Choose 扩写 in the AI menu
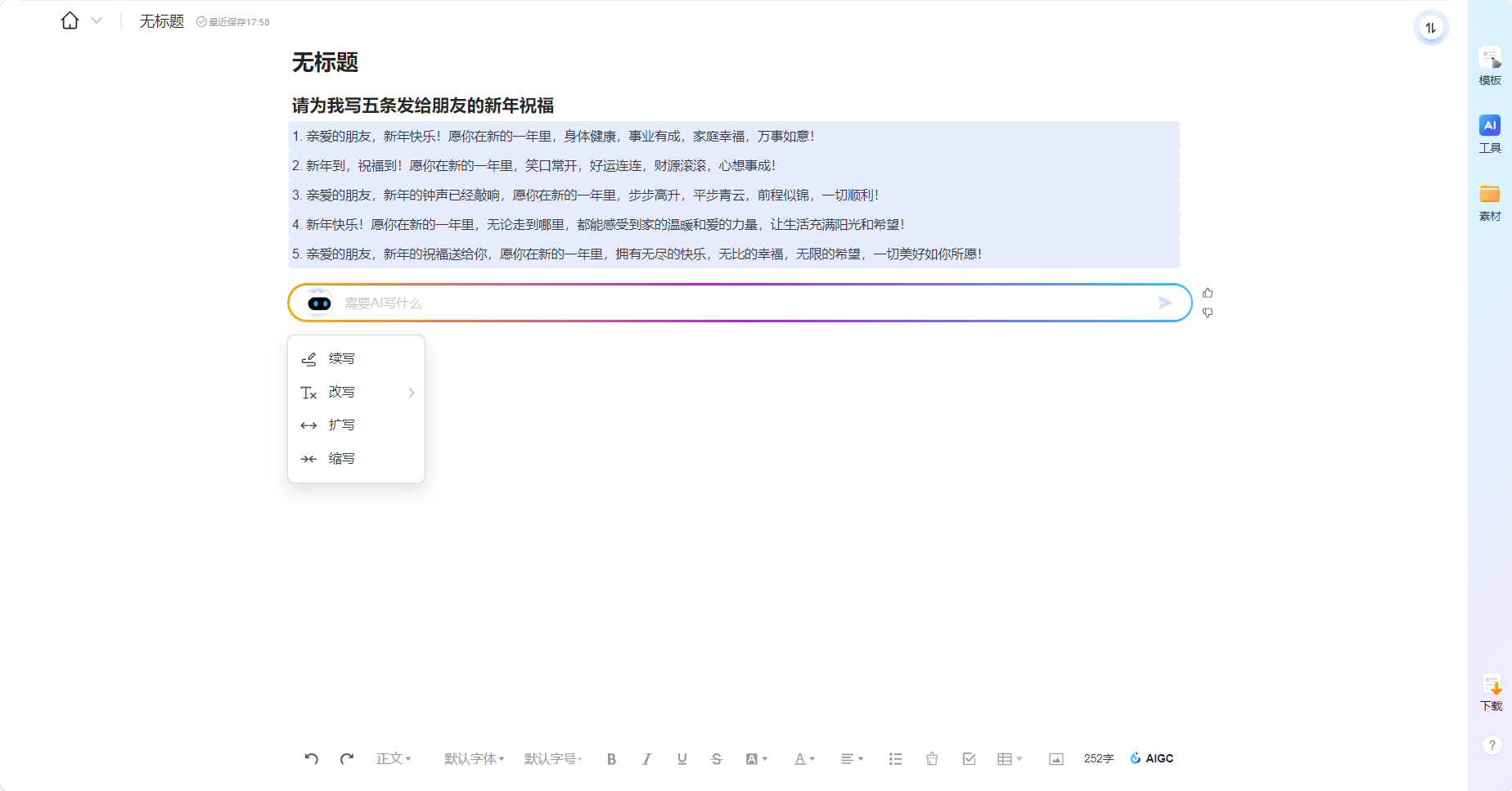The height and width of the screenshot is (791, 1512). (342, 425)
